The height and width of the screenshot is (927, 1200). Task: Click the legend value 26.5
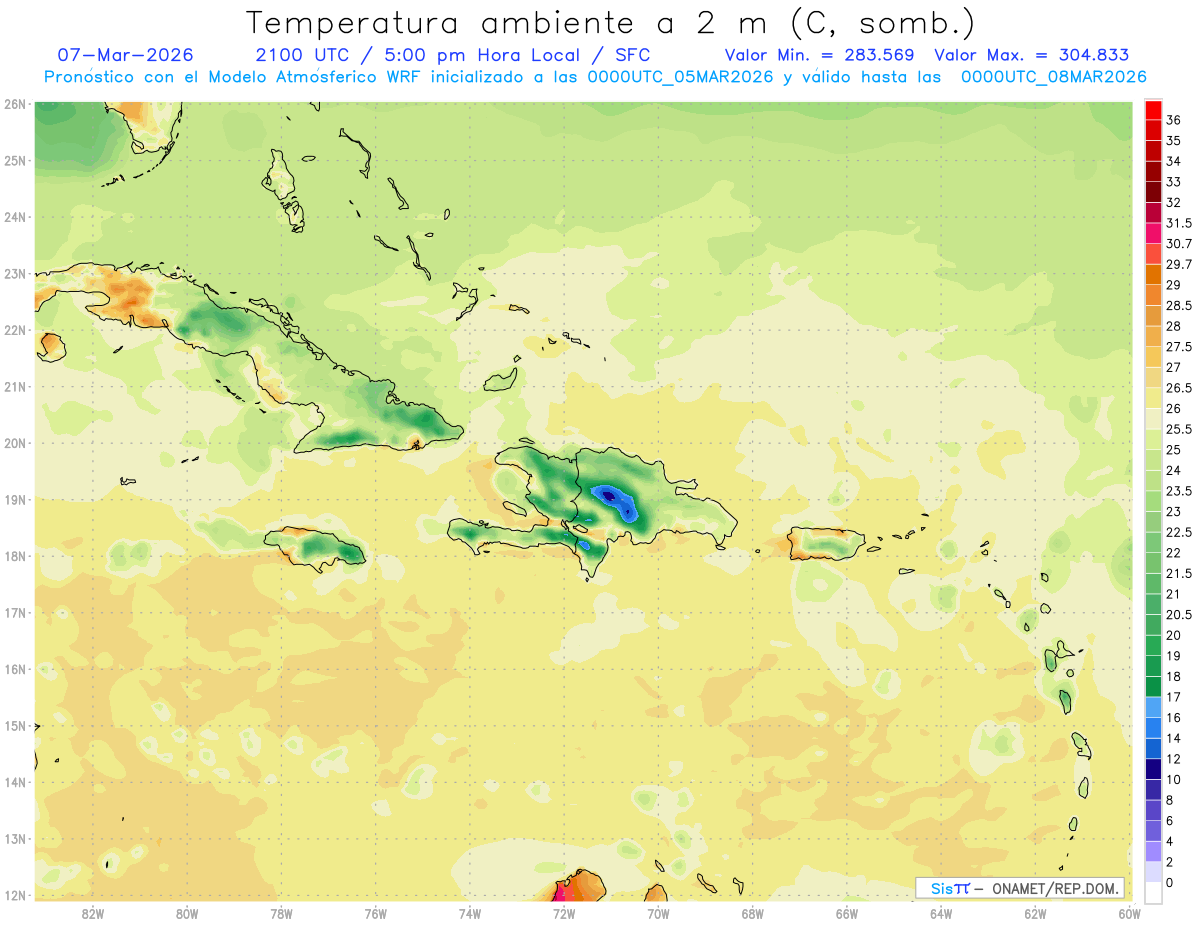pyautogui.click(x=1179, y=388)
